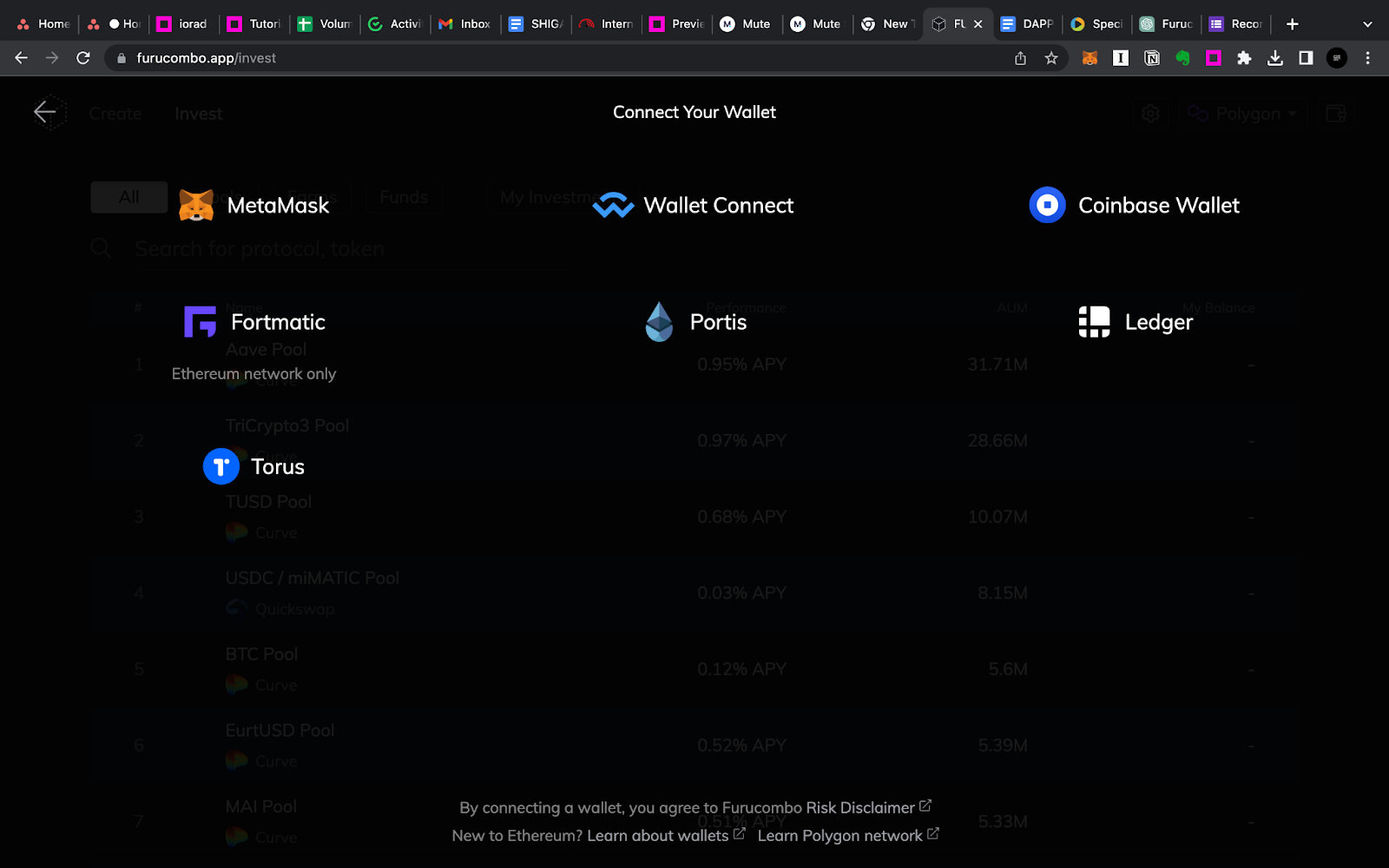Switch to the Speci tab
The height and width of the screenshot is (868, 1389).
(x=1098, y=24)
